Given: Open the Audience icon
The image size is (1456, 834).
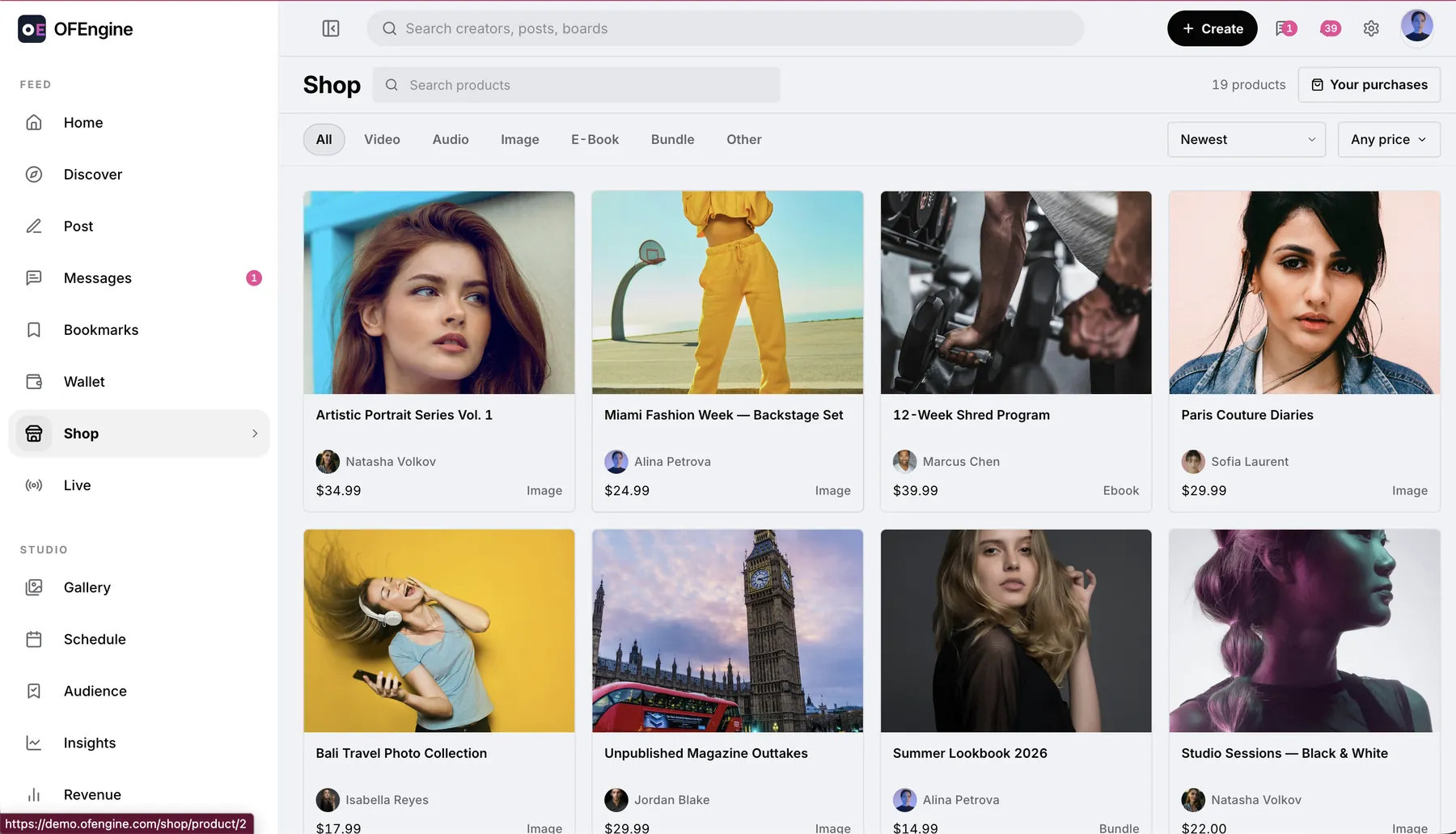Looking at the screenshot, I should click(34, 691).
